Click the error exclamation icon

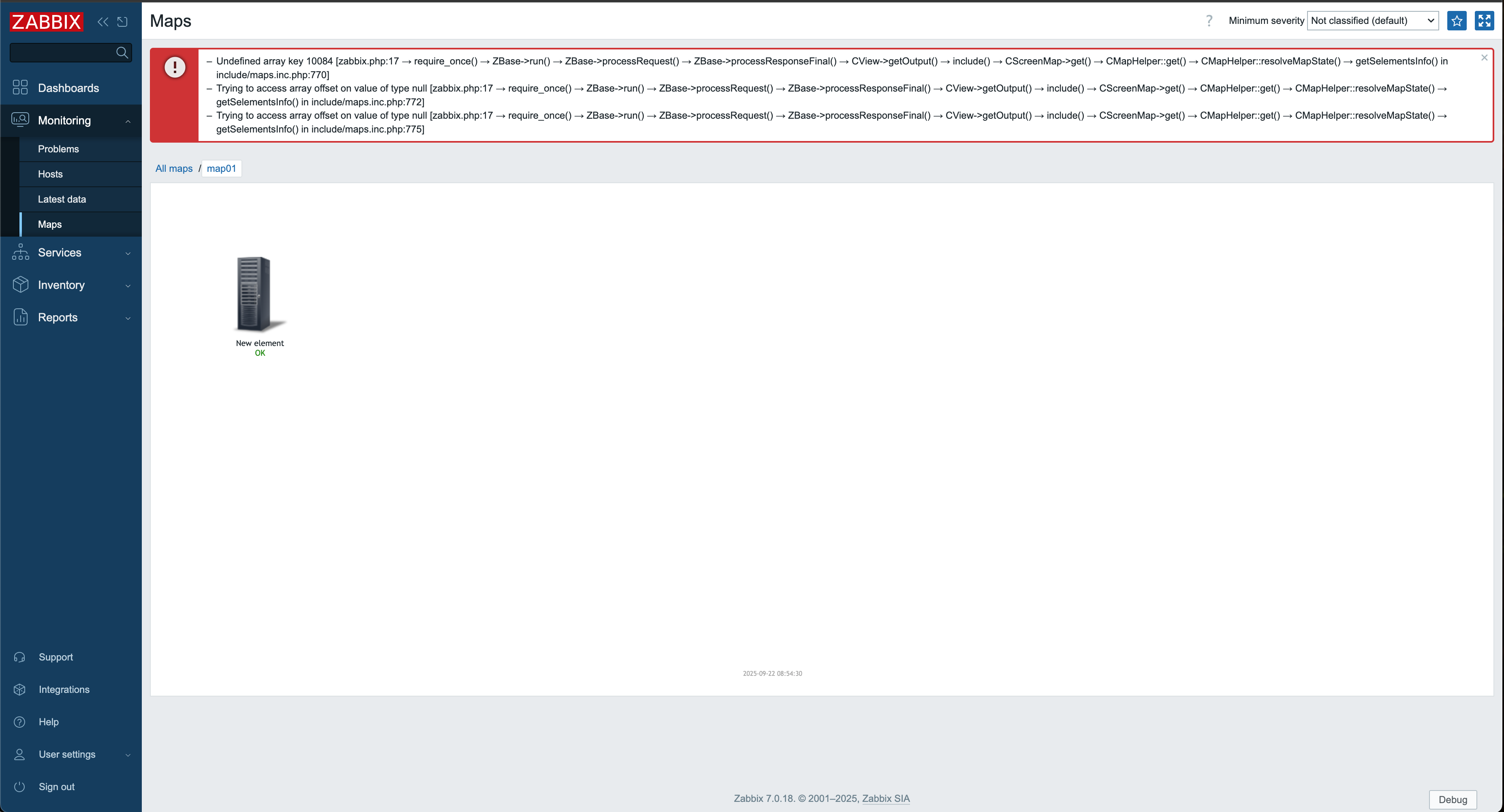tap(175, 67)
